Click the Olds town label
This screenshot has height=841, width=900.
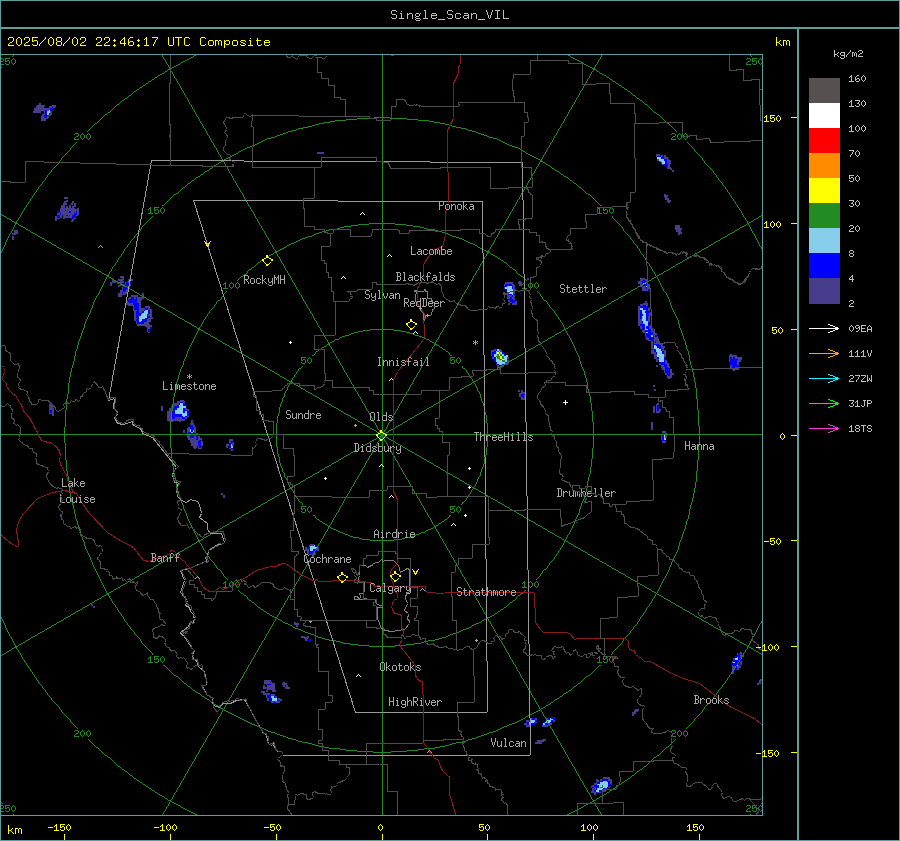pos(381,417)
